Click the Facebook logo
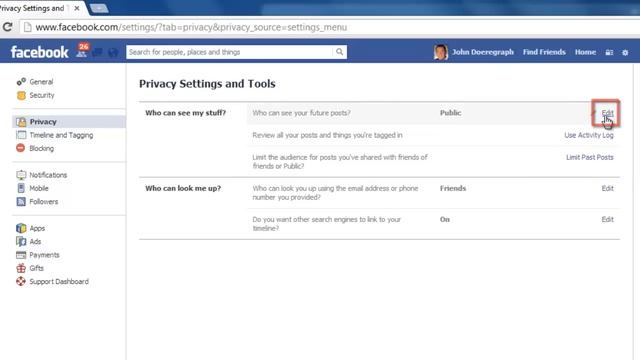The width and height of the screenshot is (640, 360). point(40,52)
